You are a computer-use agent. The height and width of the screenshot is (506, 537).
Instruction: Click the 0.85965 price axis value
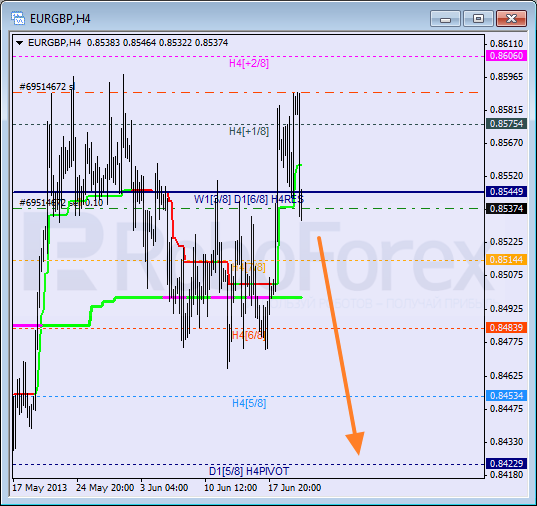click(507, 77)
